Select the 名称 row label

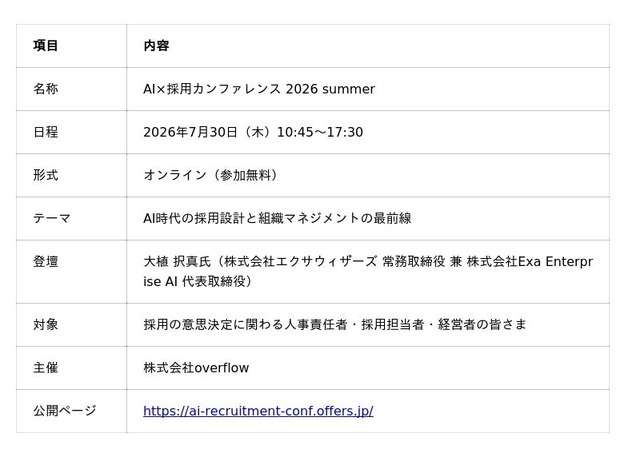pos(45,89)
